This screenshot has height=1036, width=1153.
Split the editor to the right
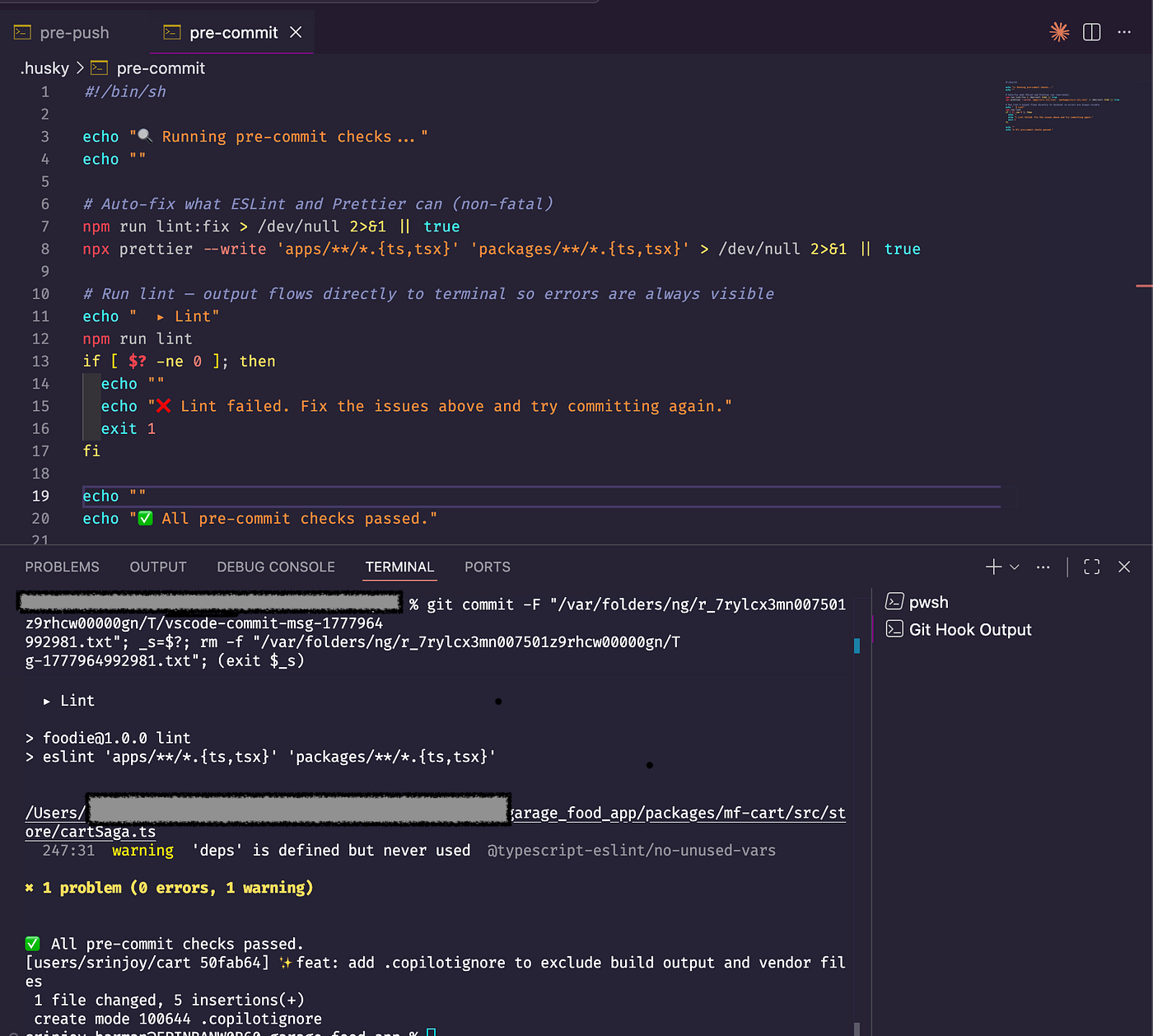click(1092, 32)
